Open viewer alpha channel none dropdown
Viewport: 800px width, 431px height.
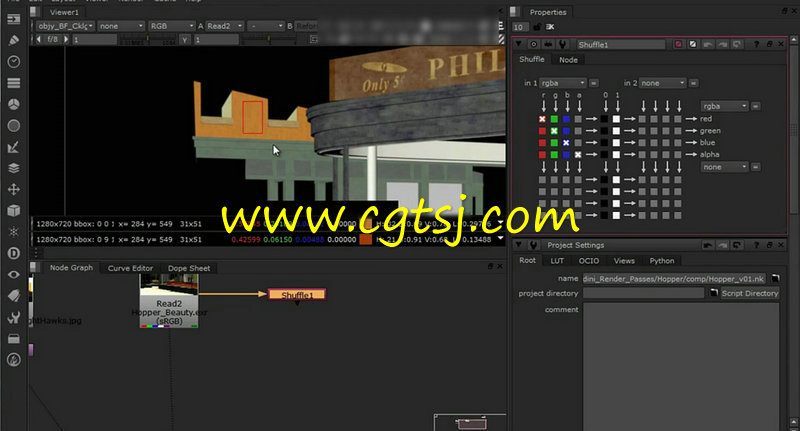pos(121,26)
